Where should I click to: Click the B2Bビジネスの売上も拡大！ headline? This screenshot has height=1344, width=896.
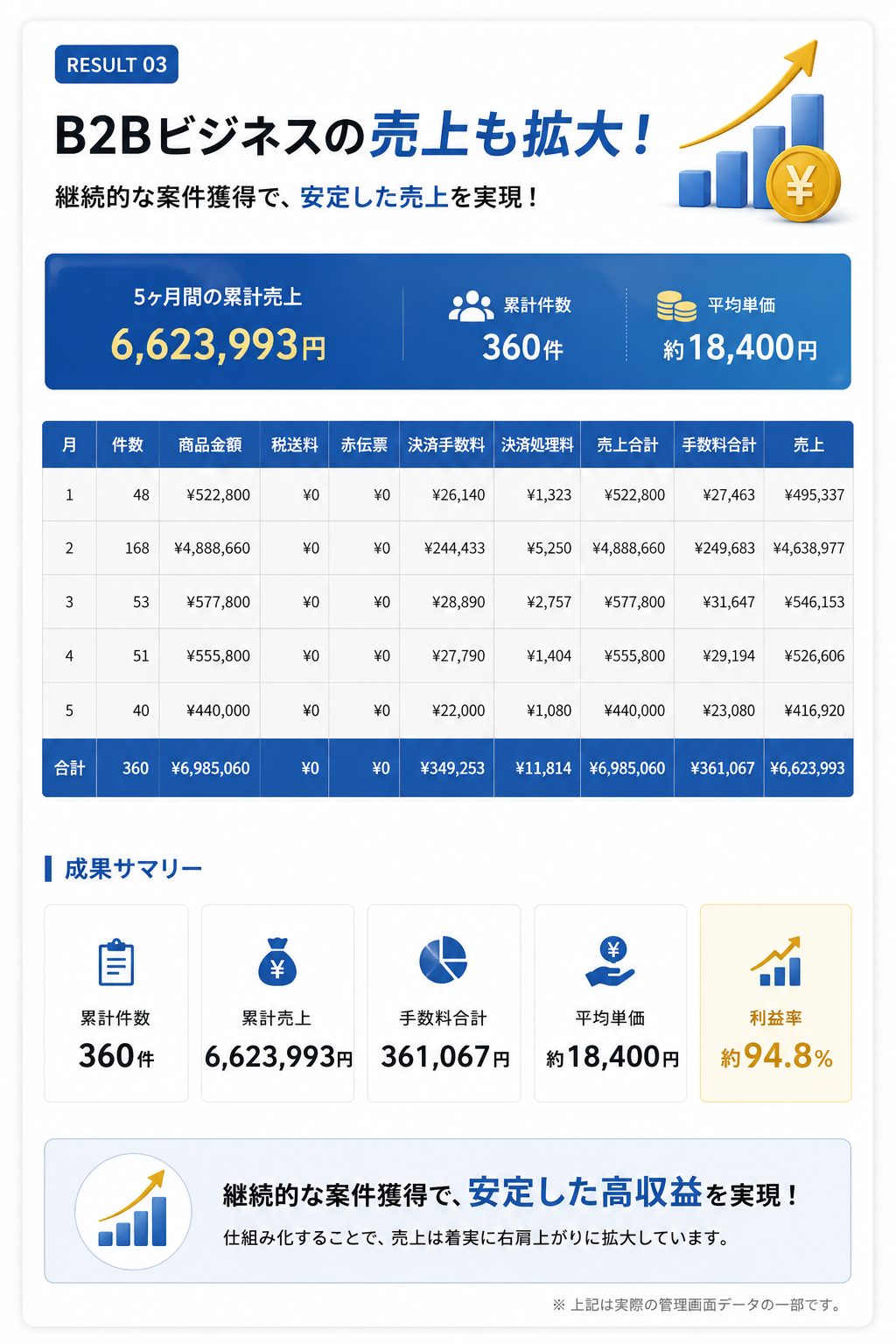tap(353, 136)
